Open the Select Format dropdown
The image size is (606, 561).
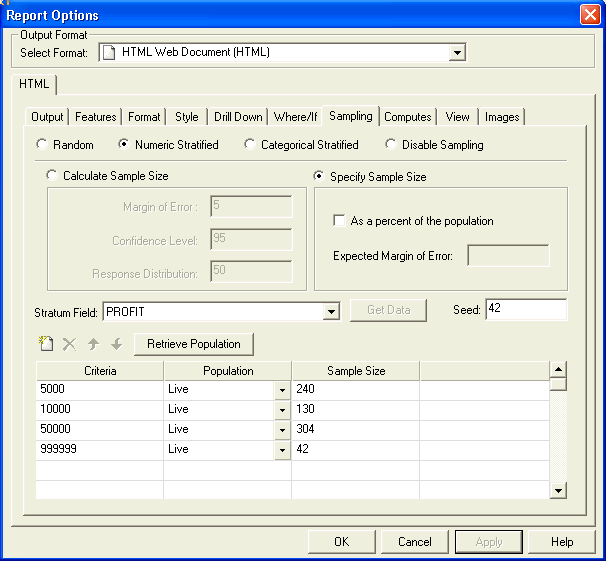pyautogui.click(x=457, y=53)
